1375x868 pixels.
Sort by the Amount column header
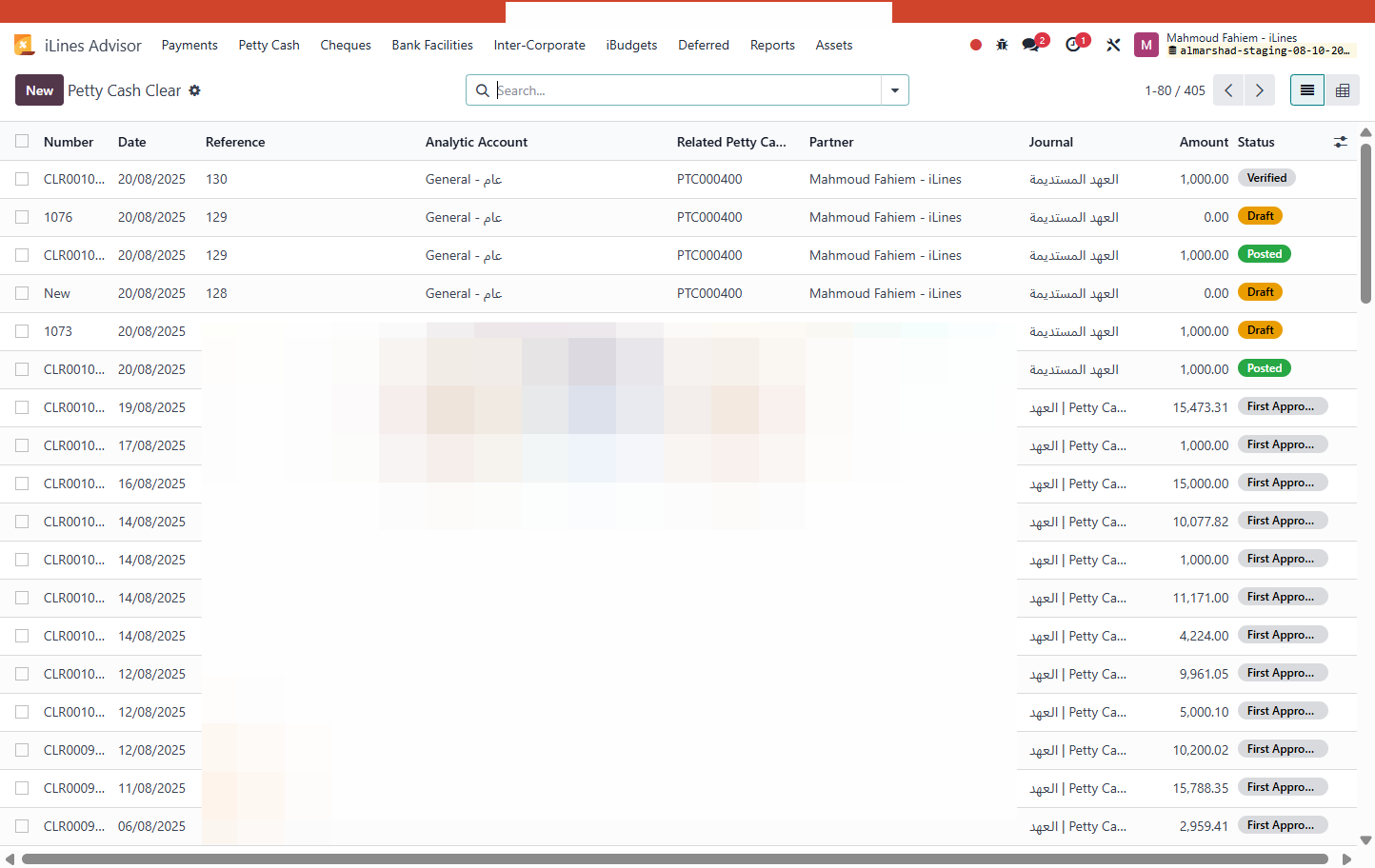(1204, 142)
